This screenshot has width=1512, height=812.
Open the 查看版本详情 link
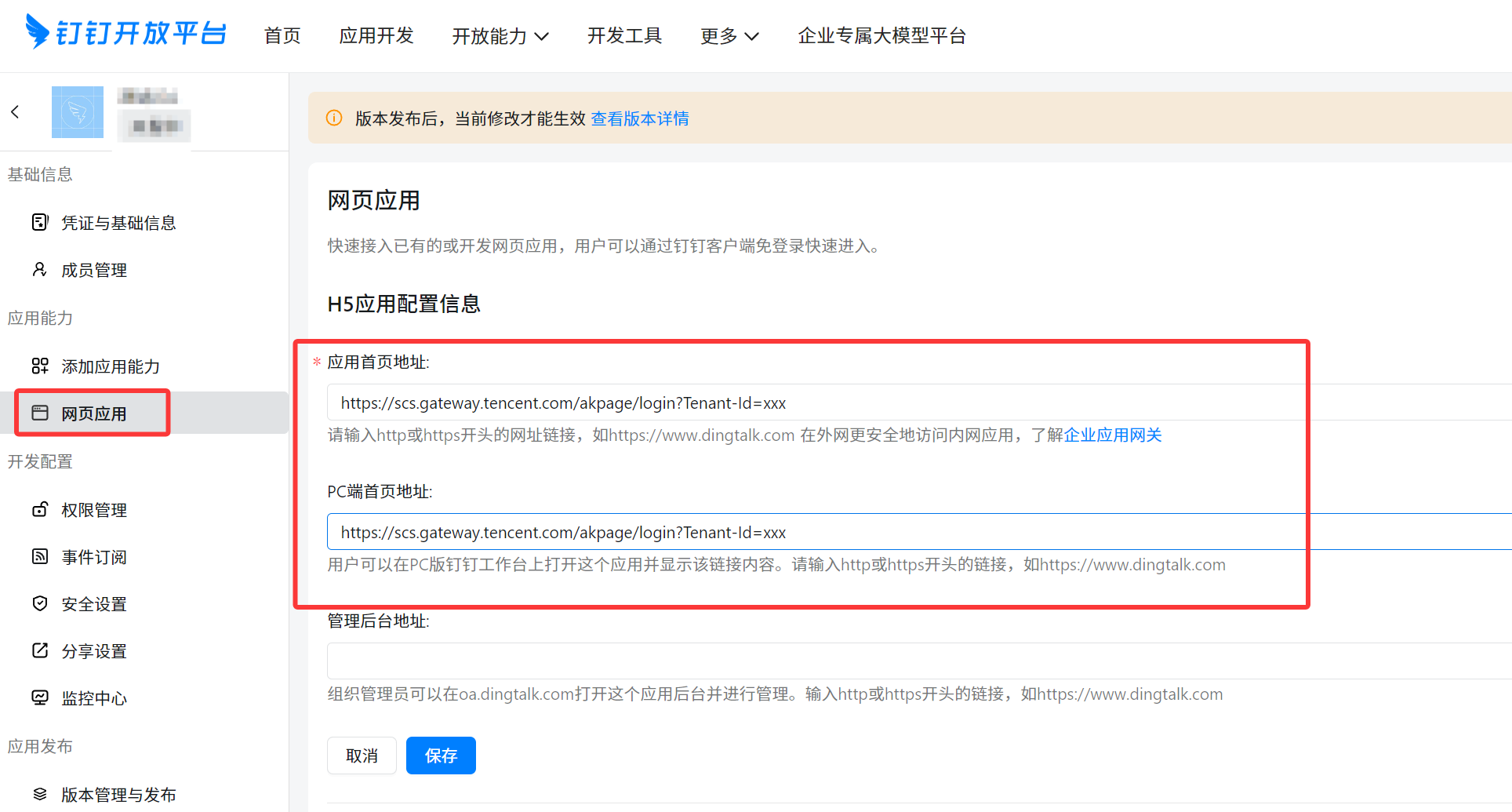pyautogui.click(x=640, y=118)
